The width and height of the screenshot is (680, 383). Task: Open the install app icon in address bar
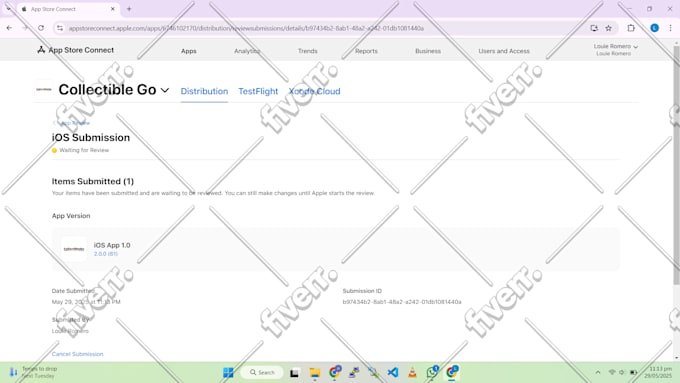point(594,28)
